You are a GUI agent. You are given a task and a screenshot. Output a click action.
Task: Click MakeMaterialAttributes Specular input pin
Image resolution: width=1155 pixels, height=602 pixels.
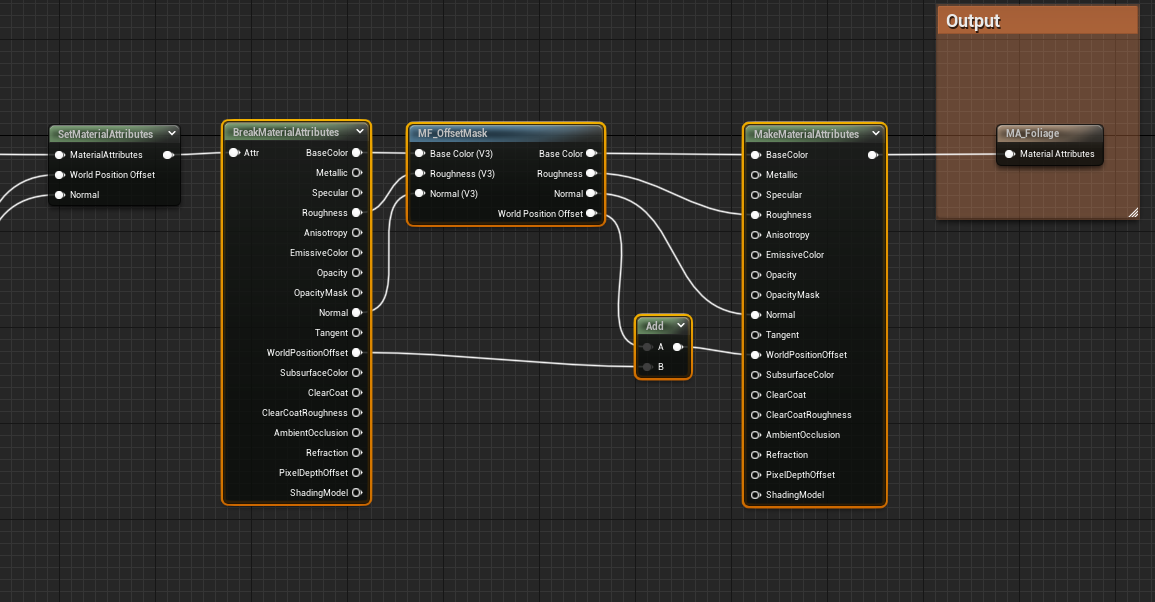[756, 195]
